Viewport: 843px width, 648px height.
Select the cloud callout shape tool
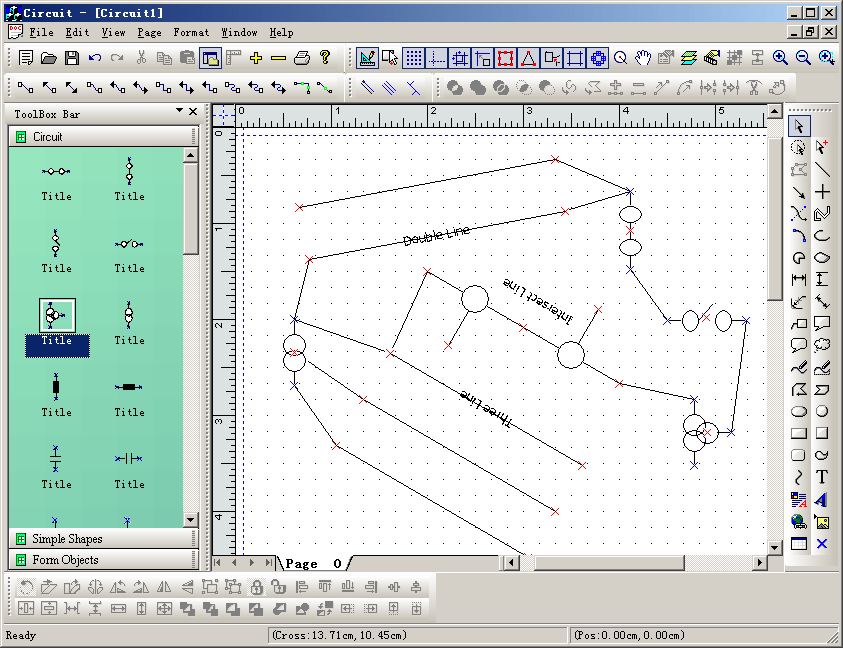(821, 345)
